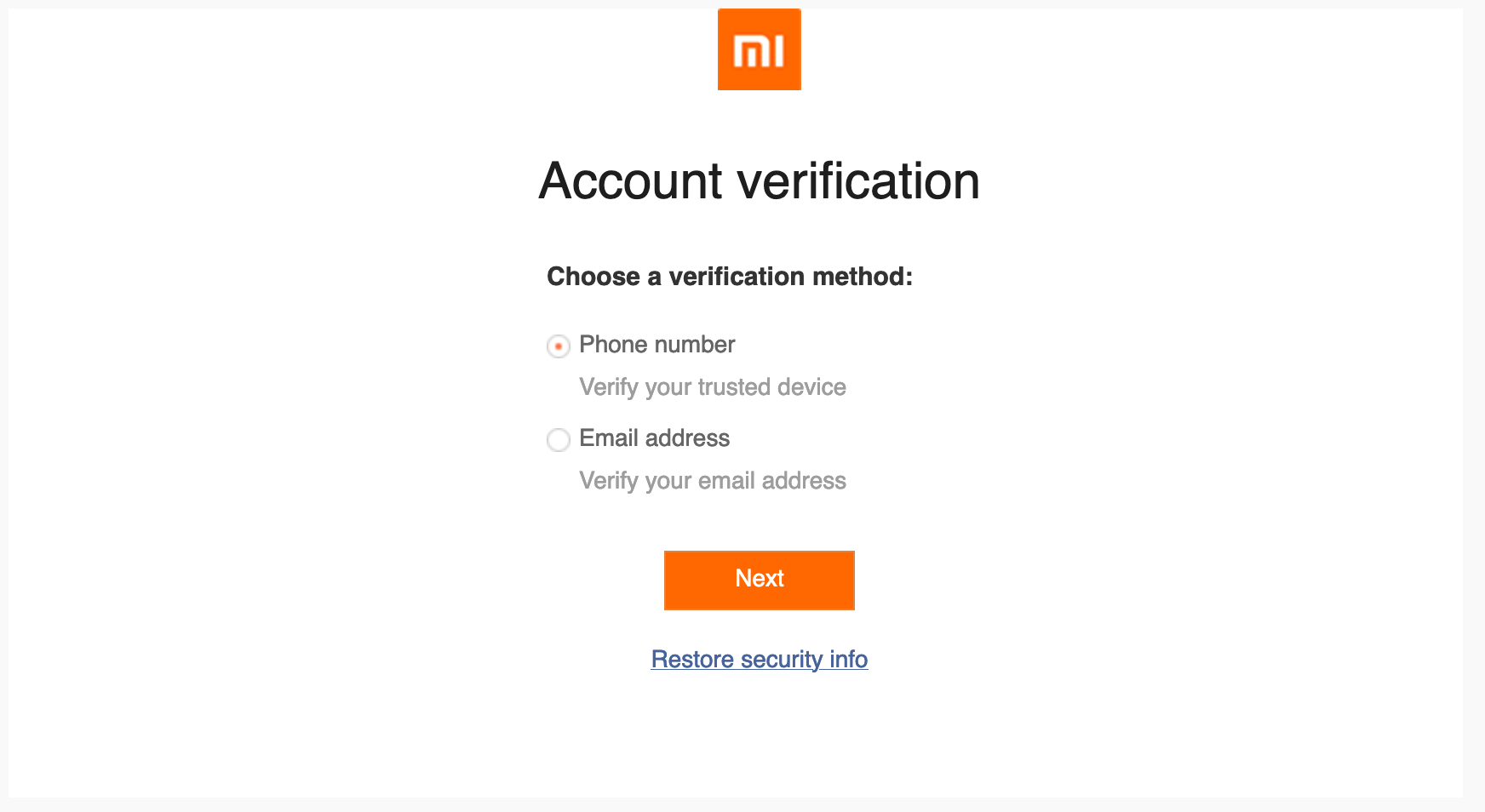Click the Phone number option label
Screen dimensions: 1485x812
[656, 345]
